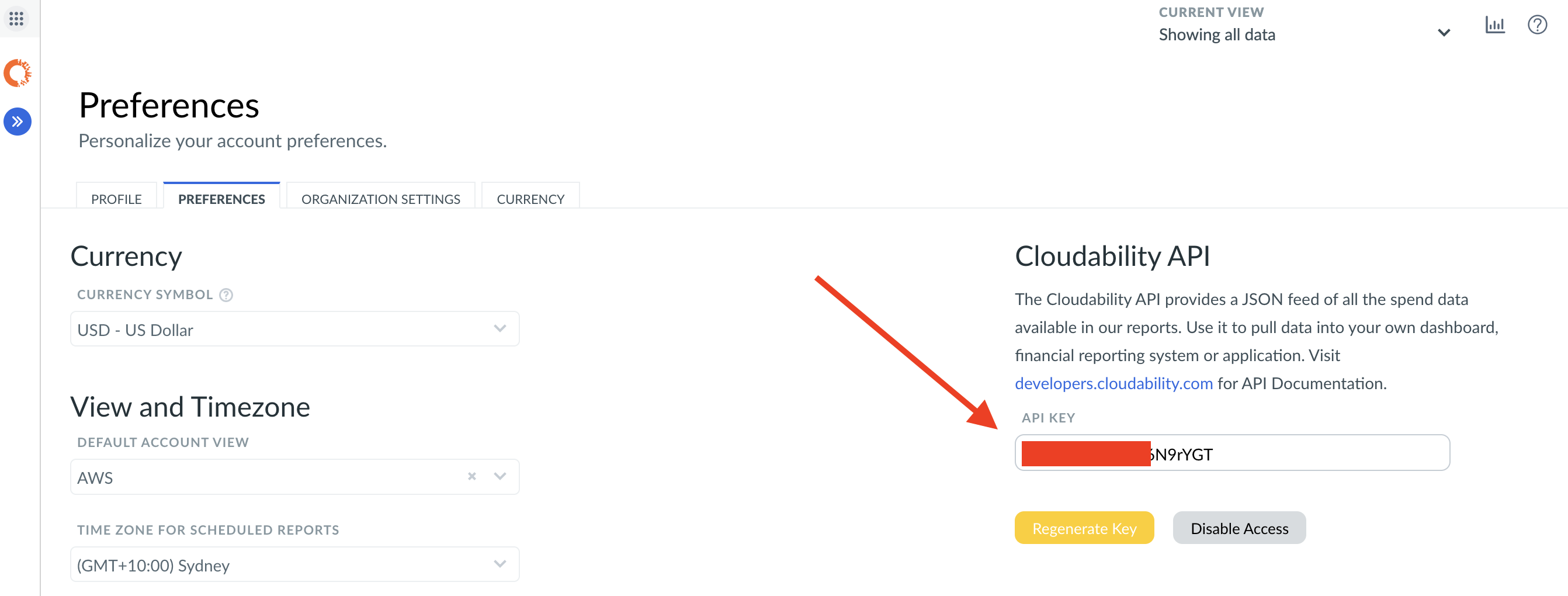Select the Preferences tab
The height and width of the screenshot is (596, 1568).
[x=221, y=199]
